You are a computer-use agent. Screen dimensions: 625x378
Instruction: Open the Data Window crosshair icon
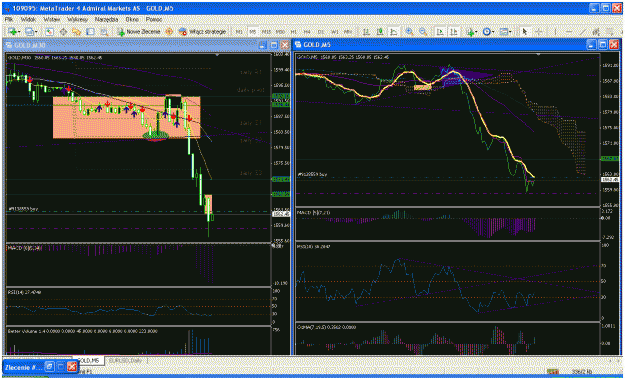(63, 32)
